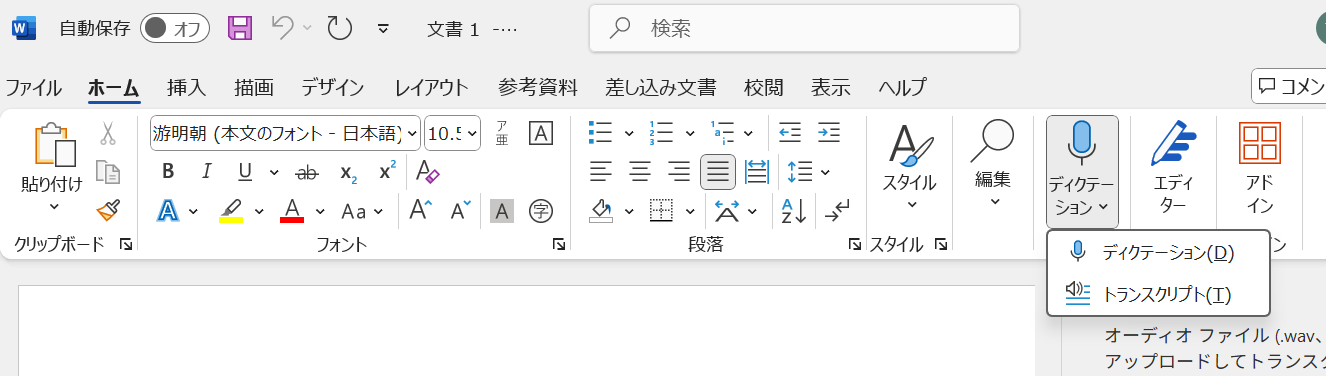
Task: Click the Save floppy disk icon
Action: 240,28
